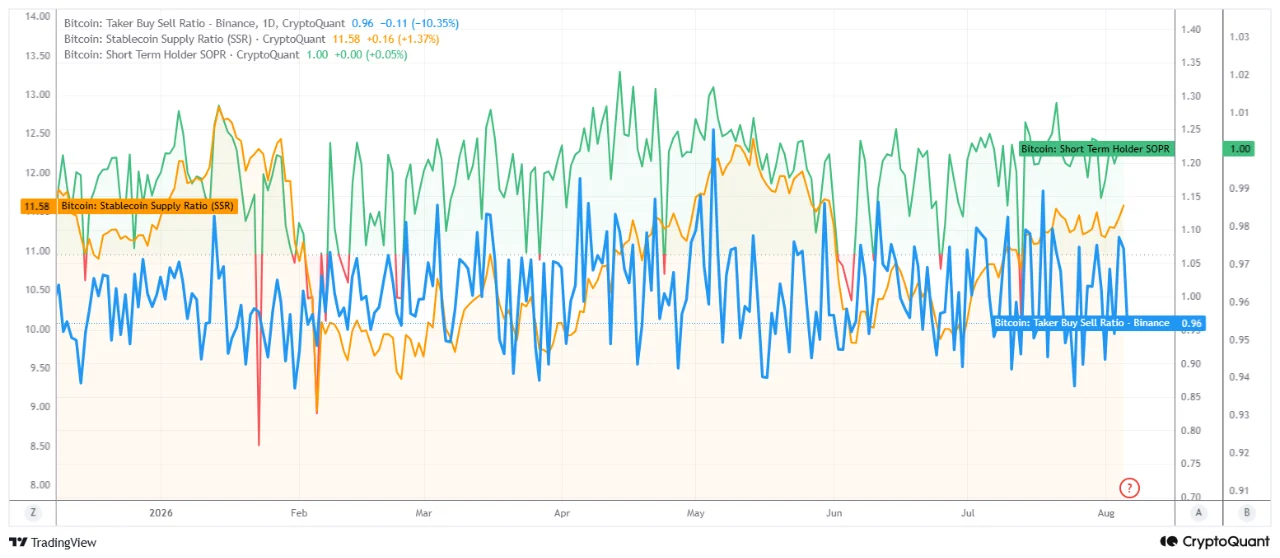Click the 0.80 value on the right scale

pyautogui.click(x=1190, y=431)
